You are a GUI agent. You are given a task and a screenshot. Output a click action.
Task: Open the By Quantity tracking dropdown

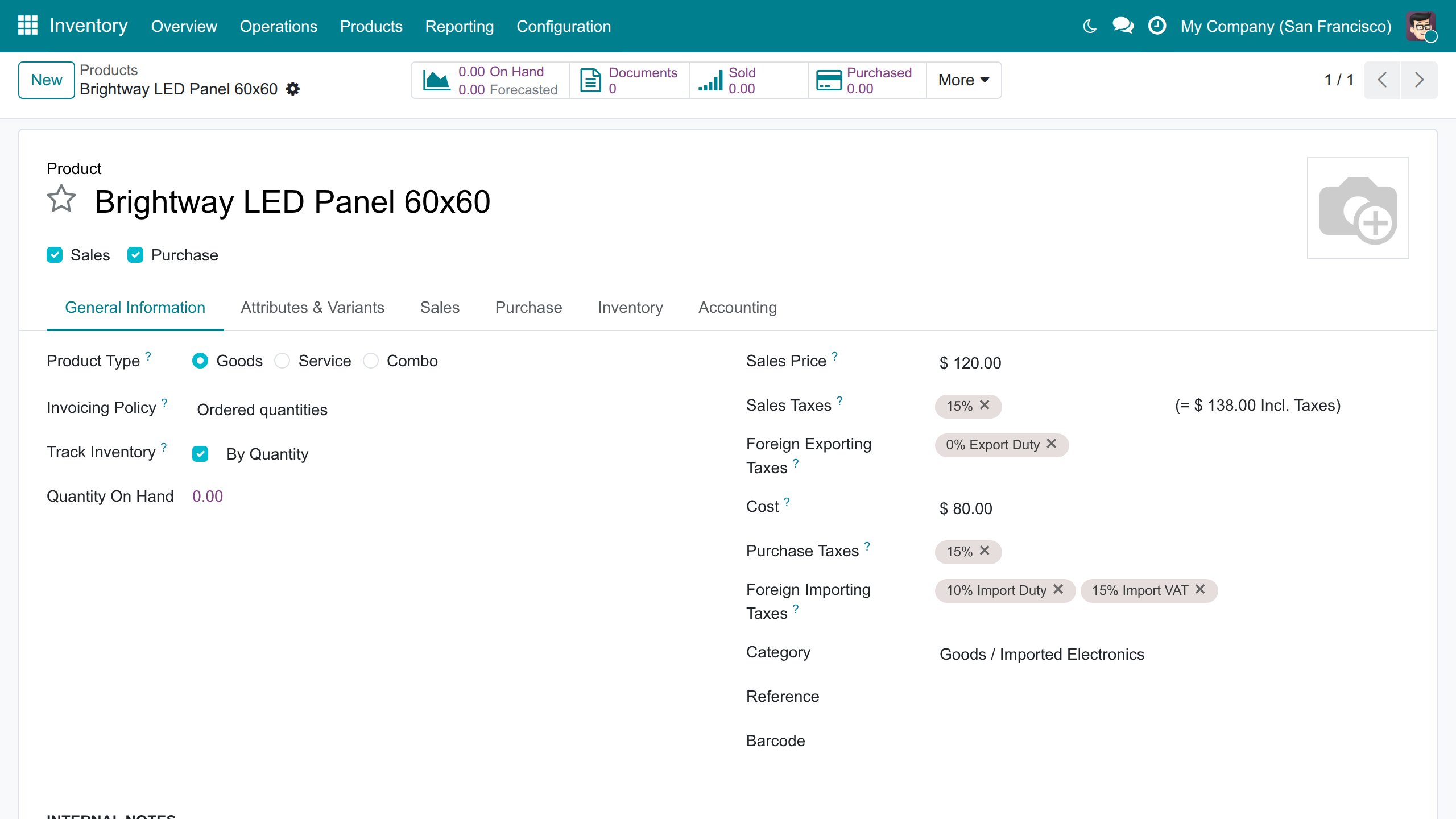[x=267, y=454]
